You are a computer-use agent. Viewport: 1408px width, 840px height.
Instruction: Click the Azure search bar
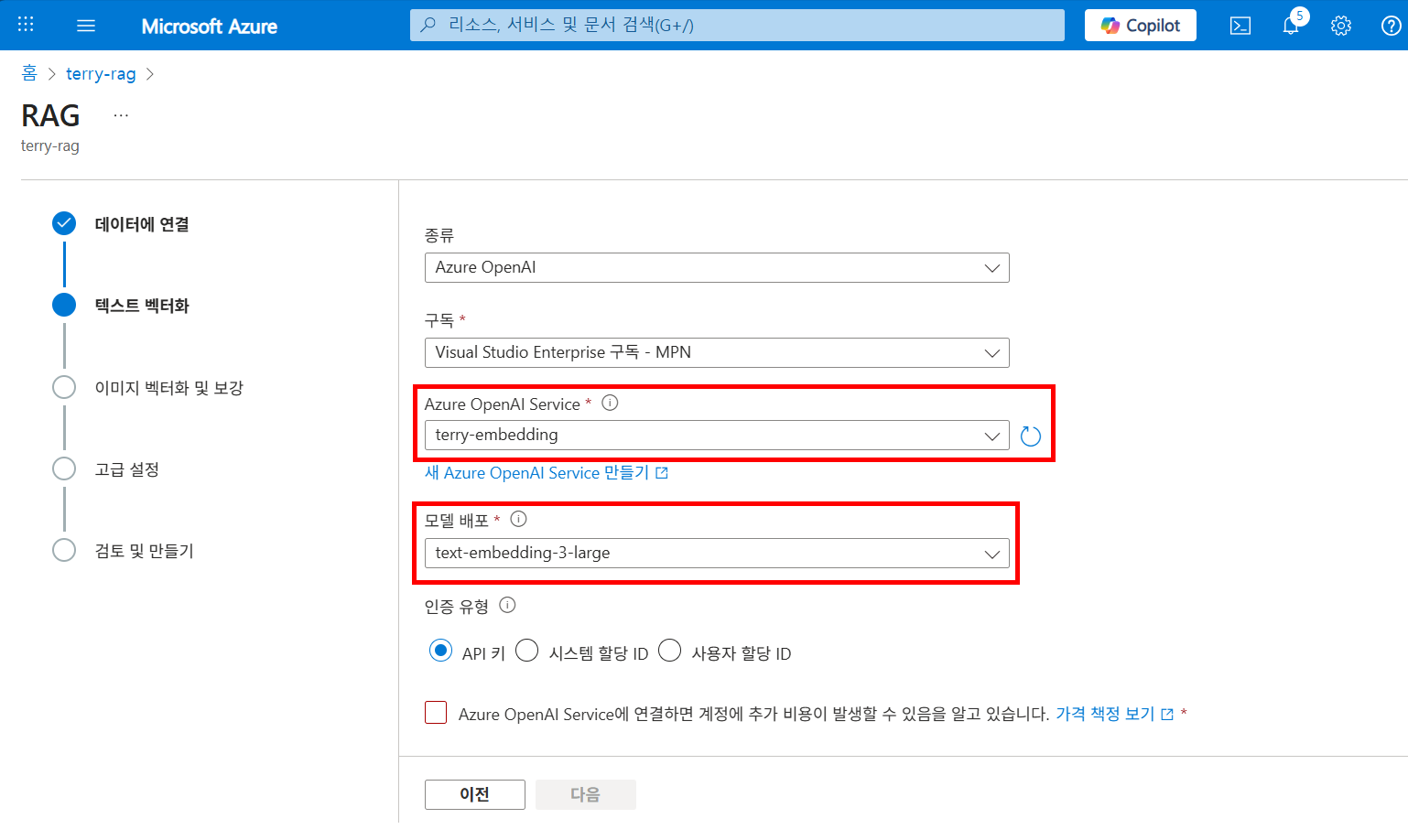coord(737,25)
